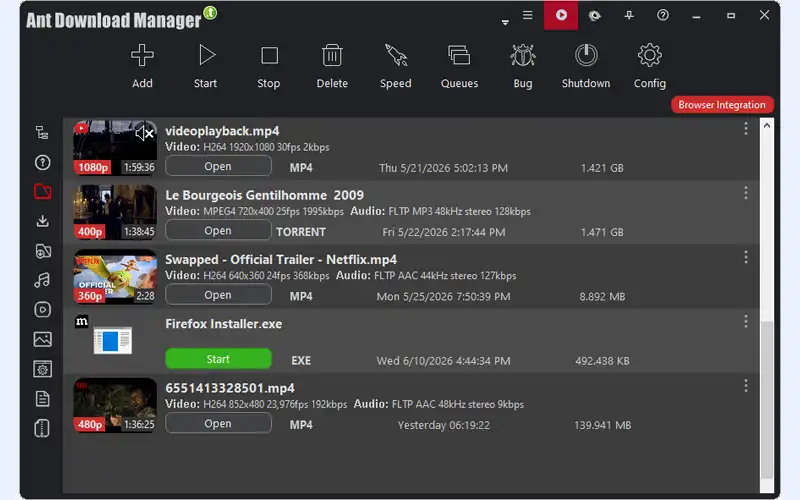Select the title videoplayback.mp4
Screen dimensions: 800x500
(222, 131)
